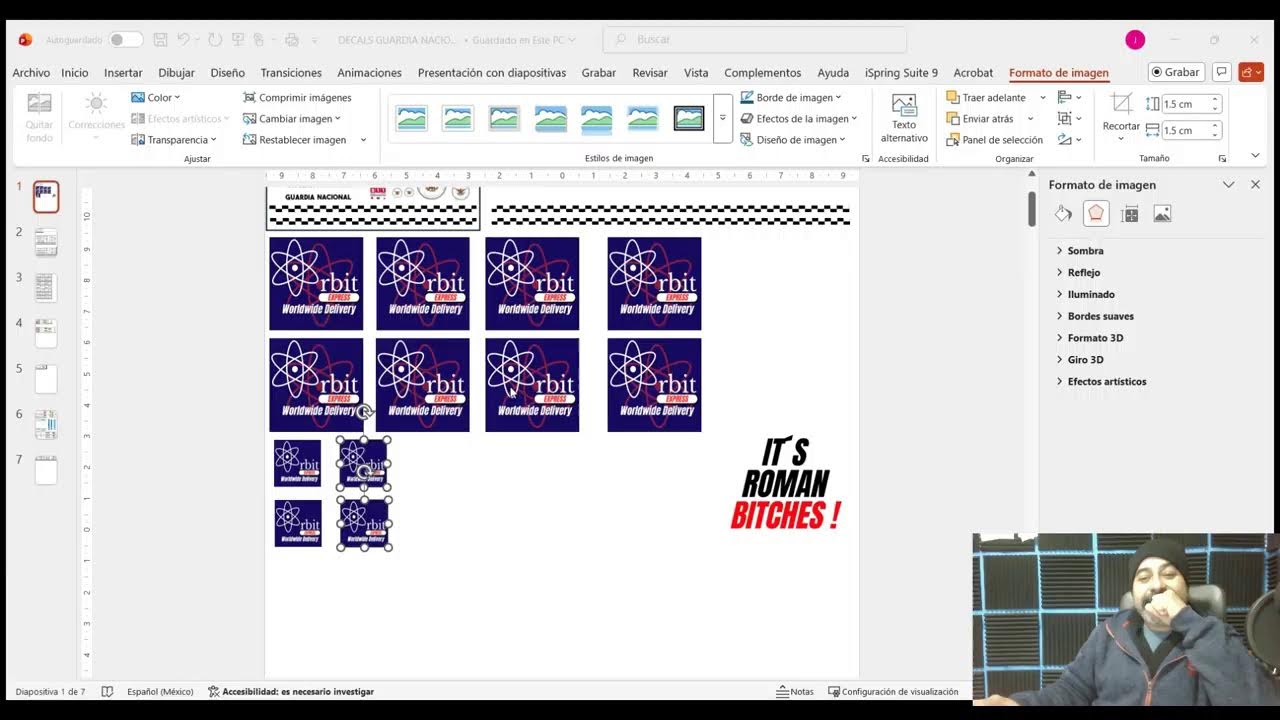Open the Restablecer imagen dropdown arrow
This screenshot has width=1280, height=720.
tap(363, 139)
